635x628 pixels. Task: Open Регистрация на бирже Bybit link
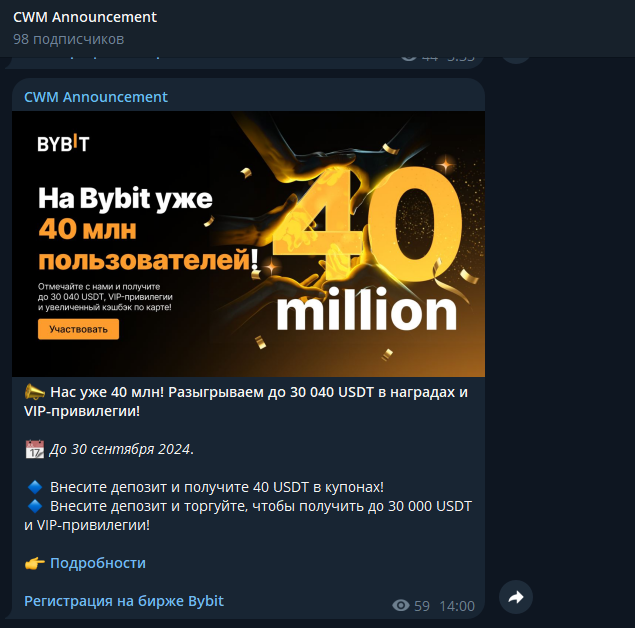(124, 601)
